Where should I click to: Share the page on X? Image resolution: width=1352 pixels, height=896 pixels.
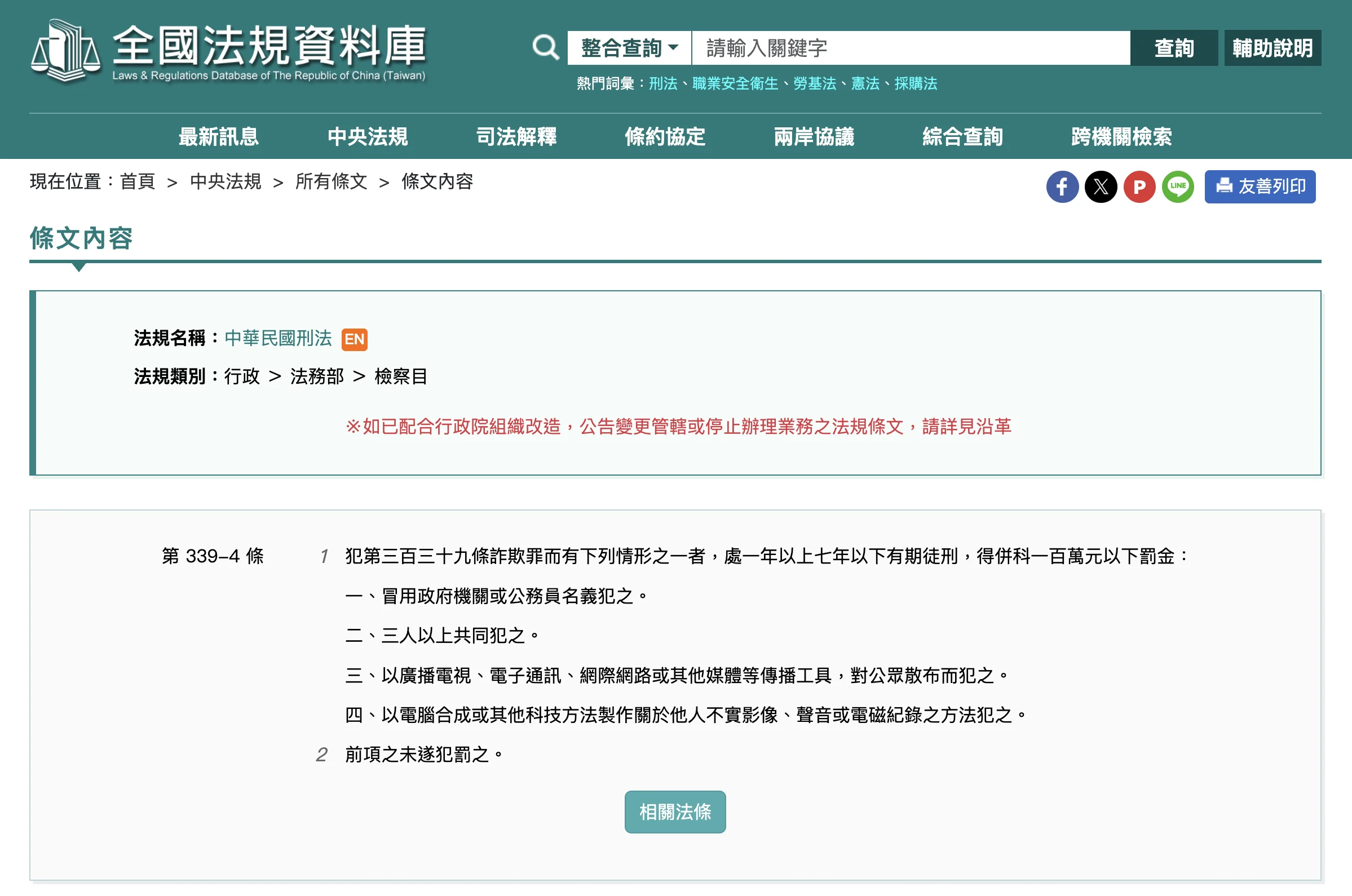click(1101, 187)
